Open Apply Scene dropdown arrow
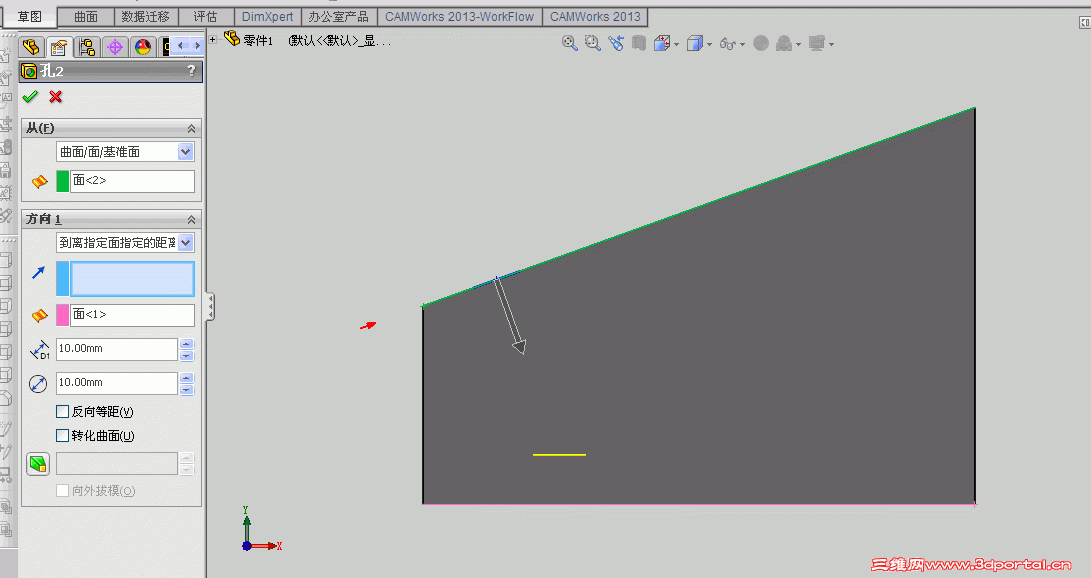Viewport: 1091px width, 578px height. (x=798, y=45)
